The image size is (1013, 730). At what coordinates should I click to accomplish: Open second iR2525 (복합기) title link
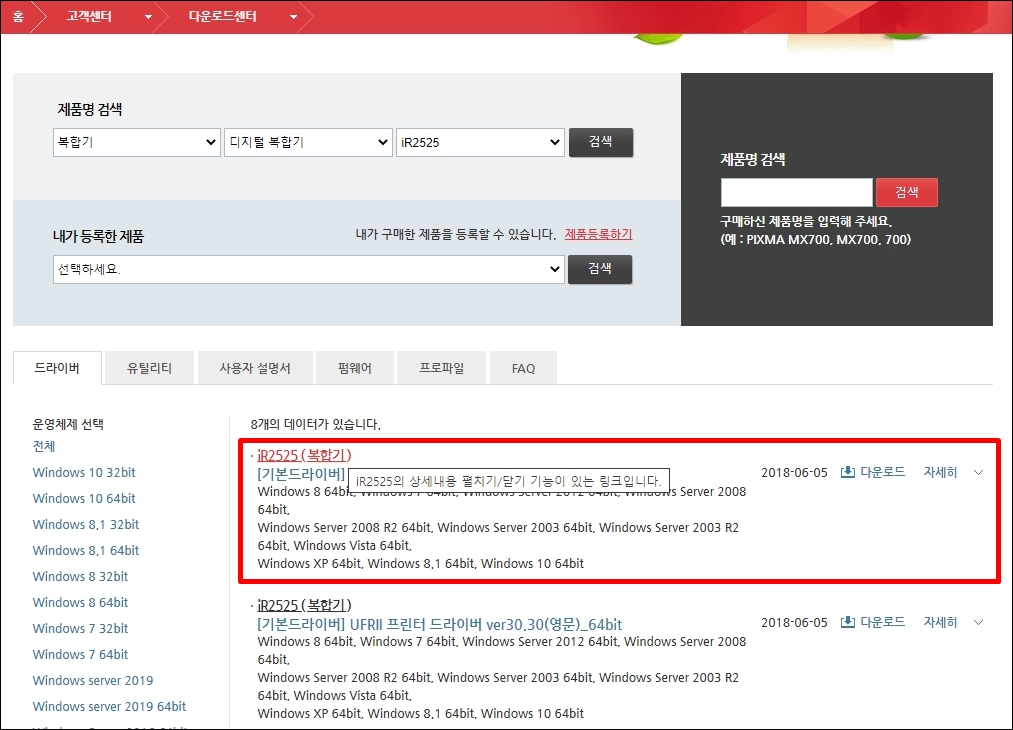[x=304, y=605]
